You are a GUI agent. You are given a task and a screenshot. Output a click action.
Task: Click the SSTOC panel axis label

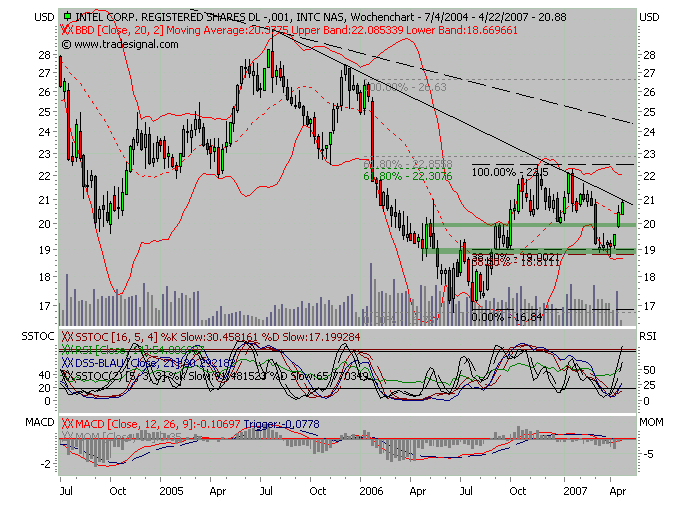[x=38, y=336]
